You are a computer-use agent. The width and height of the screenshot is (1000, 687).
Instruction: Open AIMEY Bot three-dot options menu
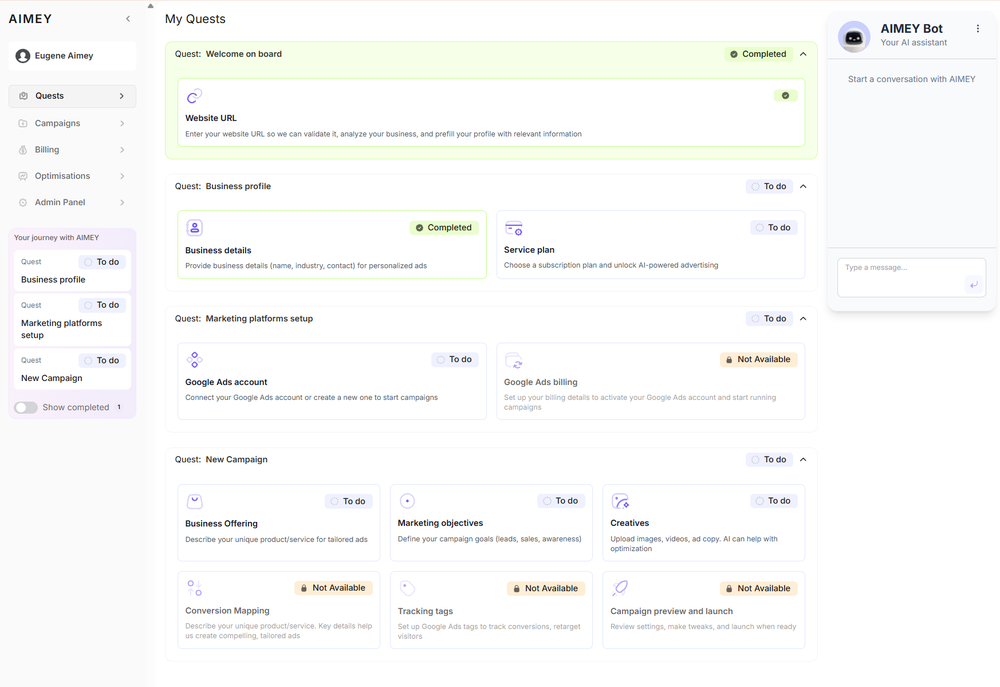click(978, 29)
